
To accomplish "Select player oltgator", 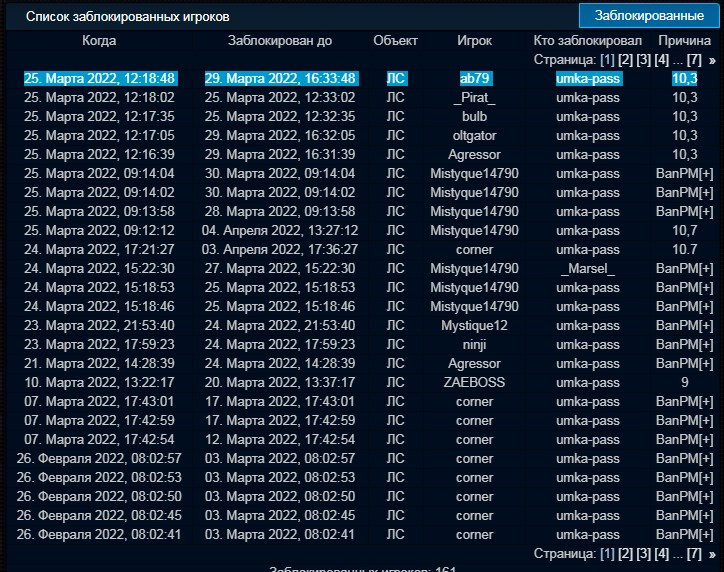I will coord(474,135).
